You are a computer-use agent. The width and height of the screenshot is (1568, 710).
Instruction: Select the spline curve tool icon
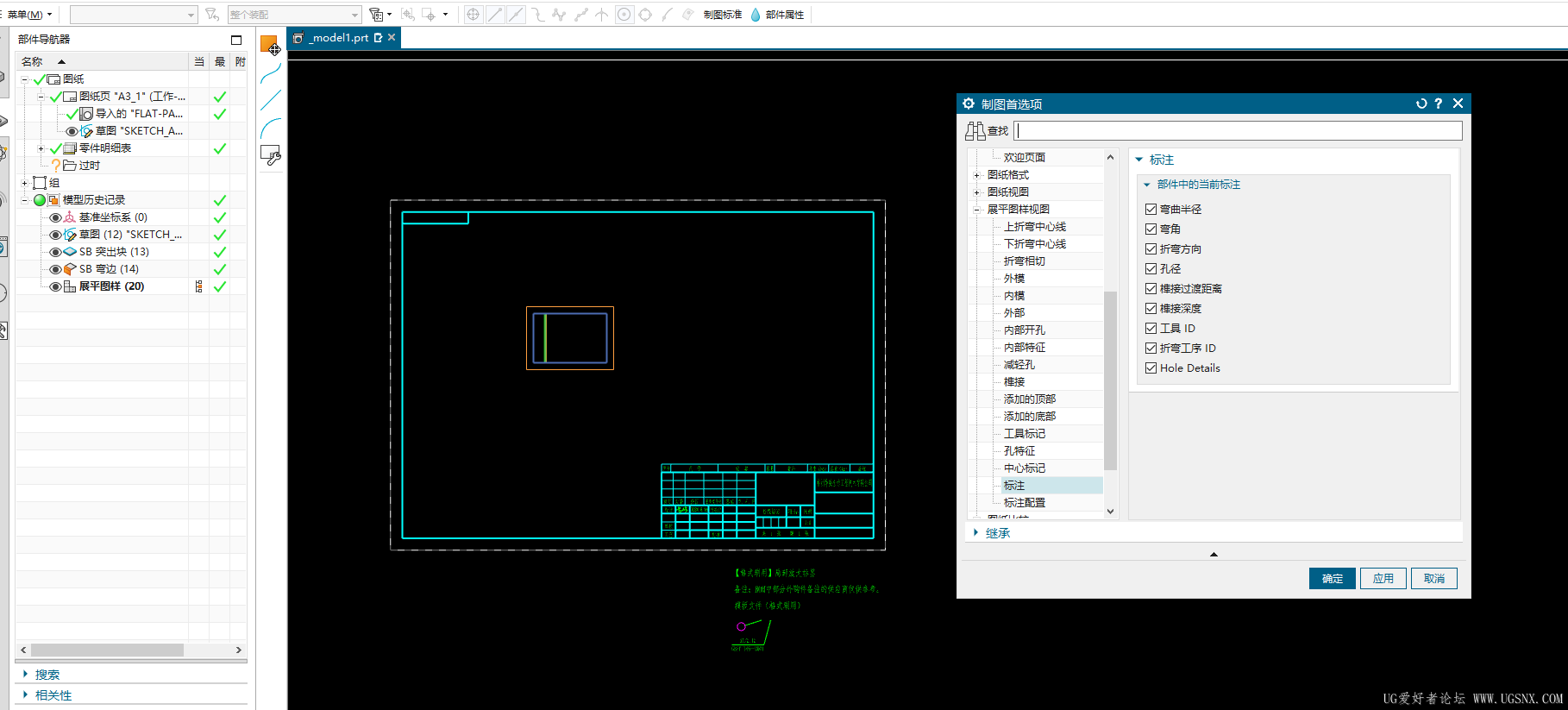coord(270,73)
